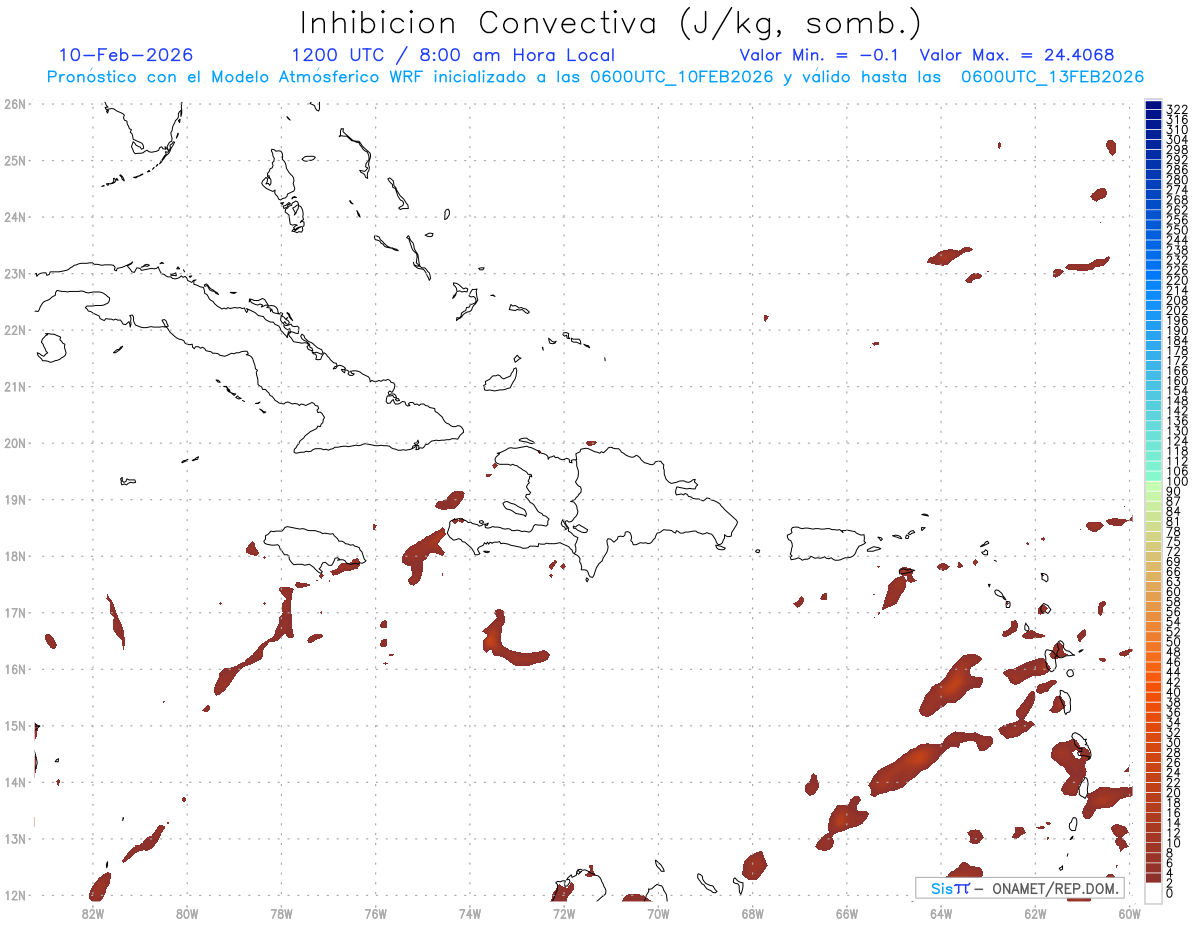Click latitude label '13N'
The height and width of the screenshot is (927, 1200).
(15, 839)
